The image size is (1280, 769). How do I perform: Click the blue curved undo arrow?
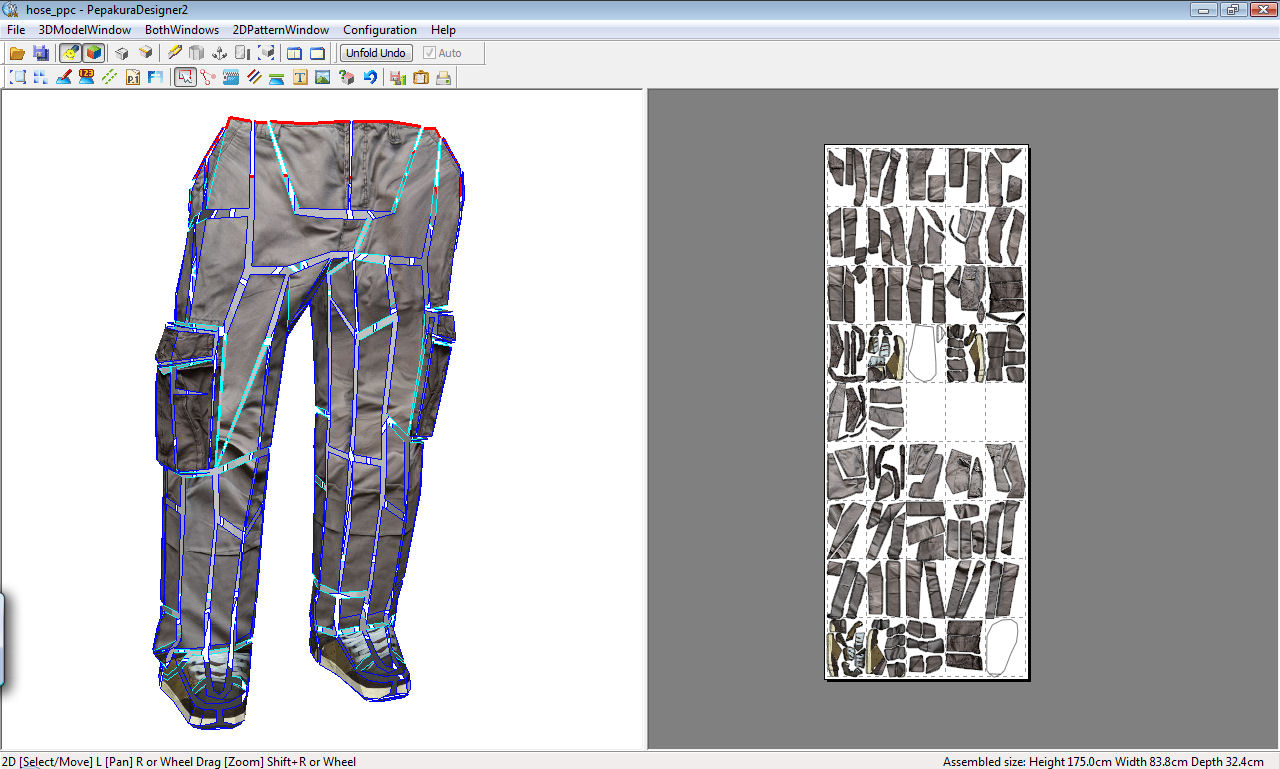pos(370,77)
